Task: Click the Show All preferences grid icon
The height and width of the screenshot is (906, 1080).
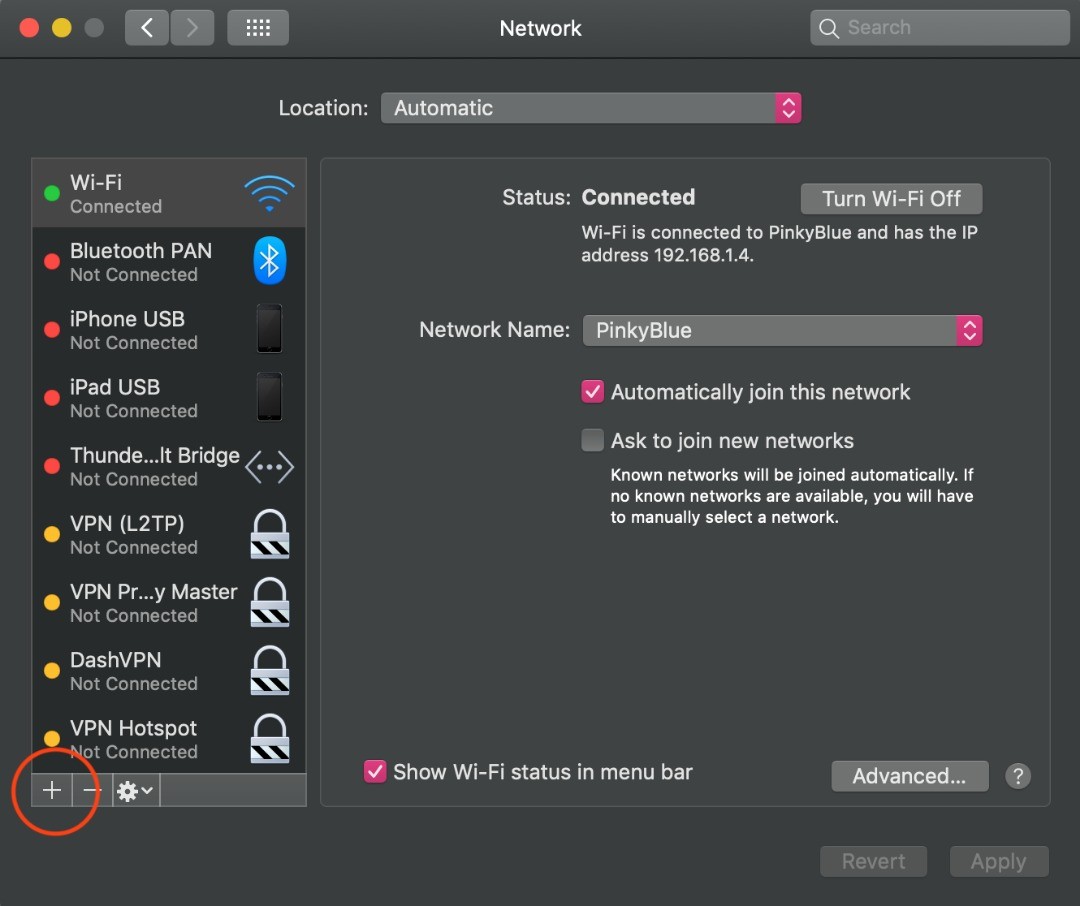Action: click(x=257, y=27)
